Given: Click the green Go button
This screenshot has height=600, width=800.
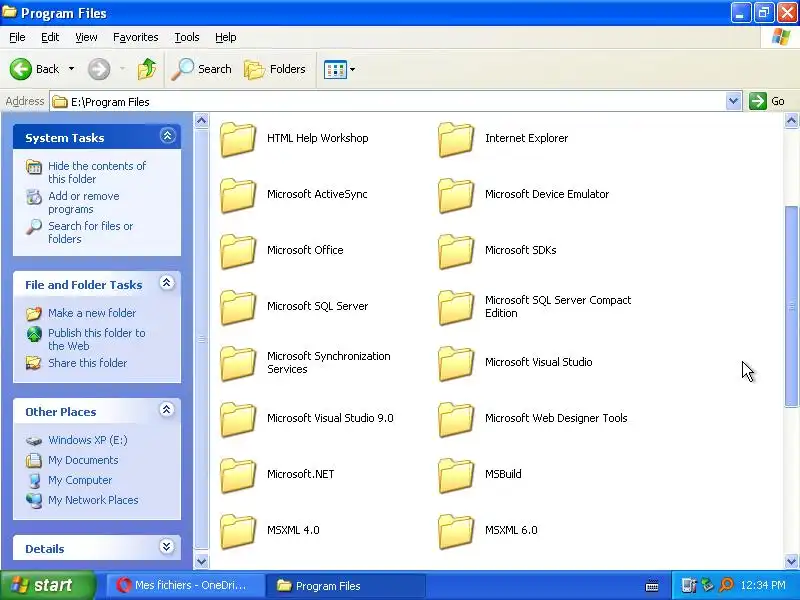Looking at the screenshot, I should (767, 101).
